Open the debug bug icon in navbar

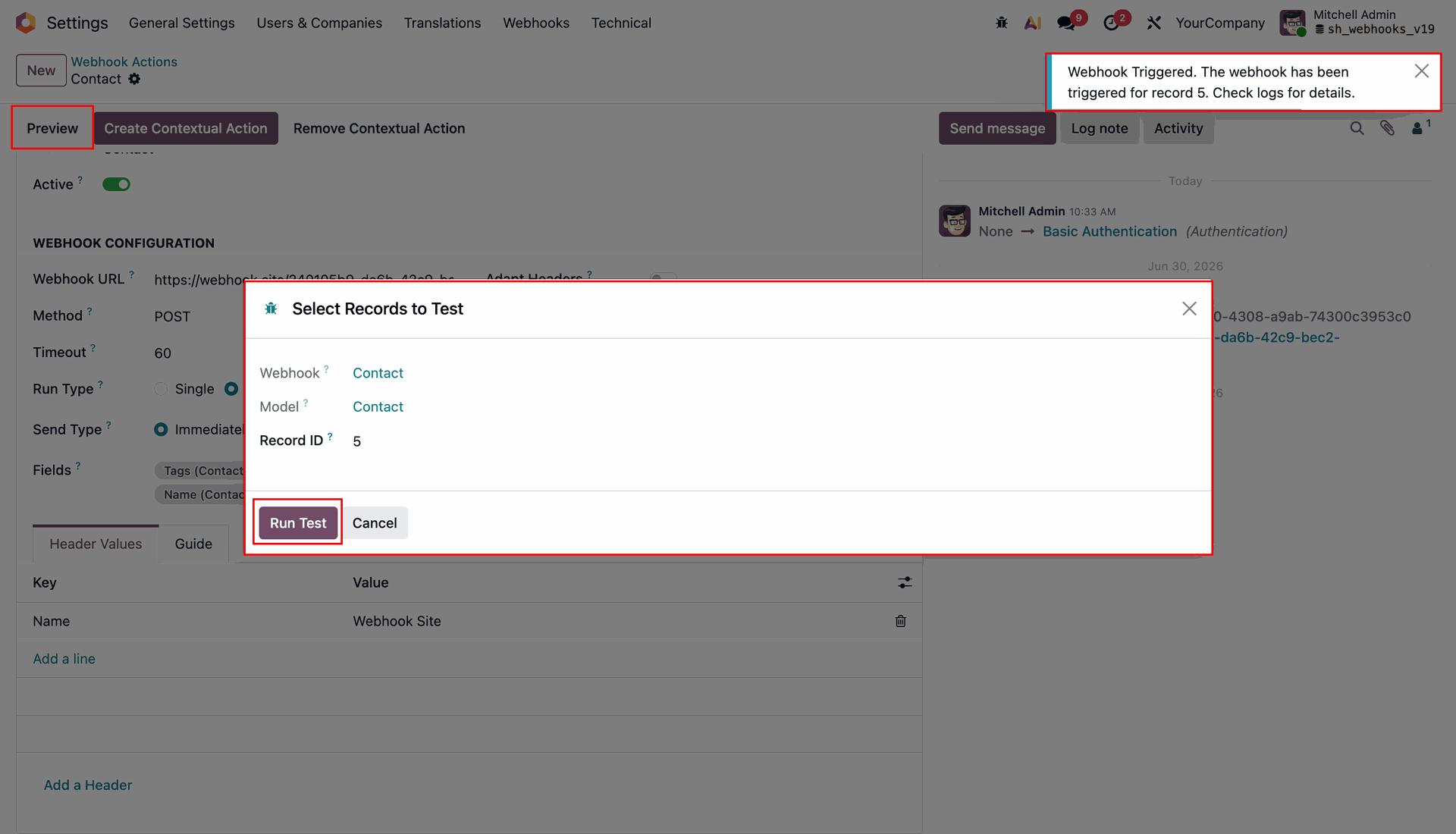pyautogui.click(x=1002, y=23)
